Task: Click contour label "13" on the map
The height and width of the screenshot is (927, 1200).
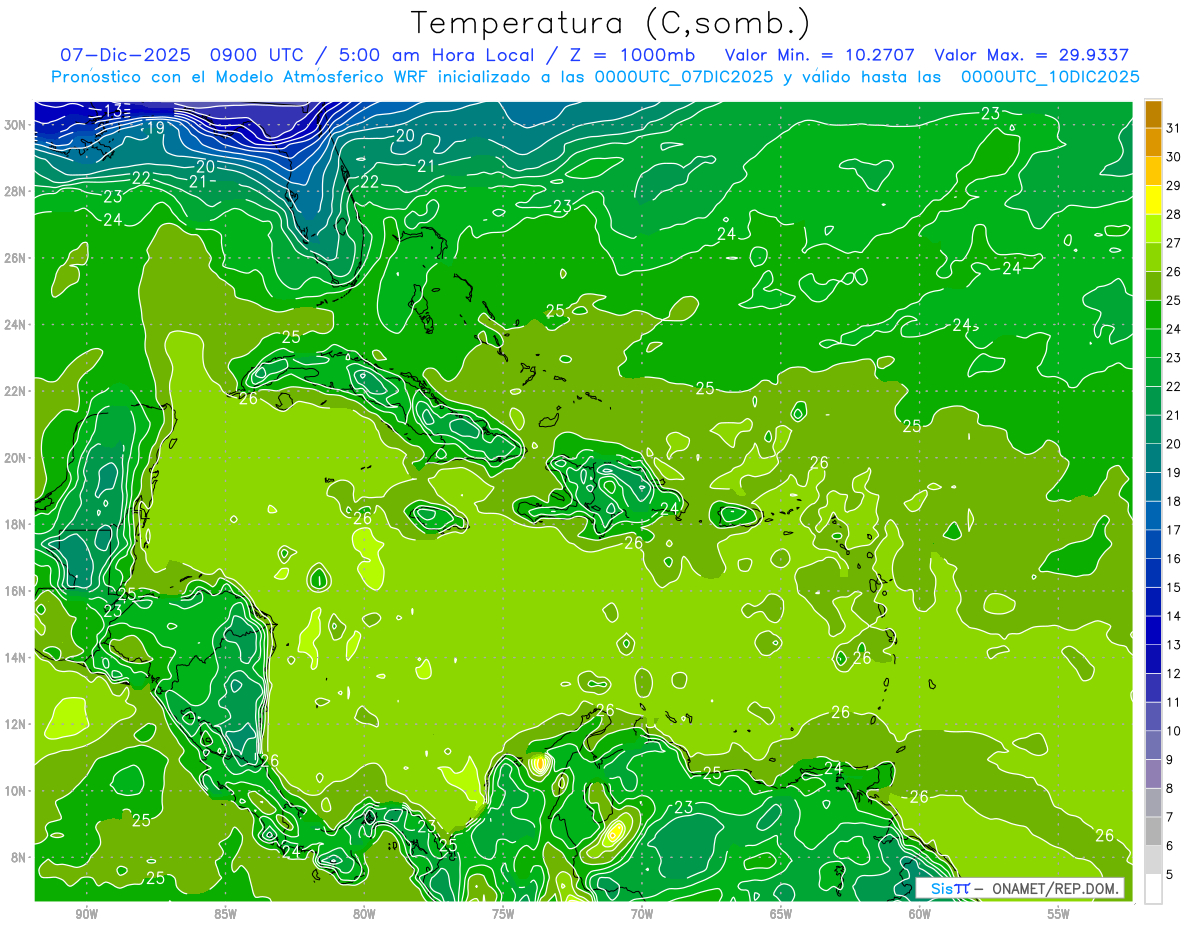Action: pos(113,110)
